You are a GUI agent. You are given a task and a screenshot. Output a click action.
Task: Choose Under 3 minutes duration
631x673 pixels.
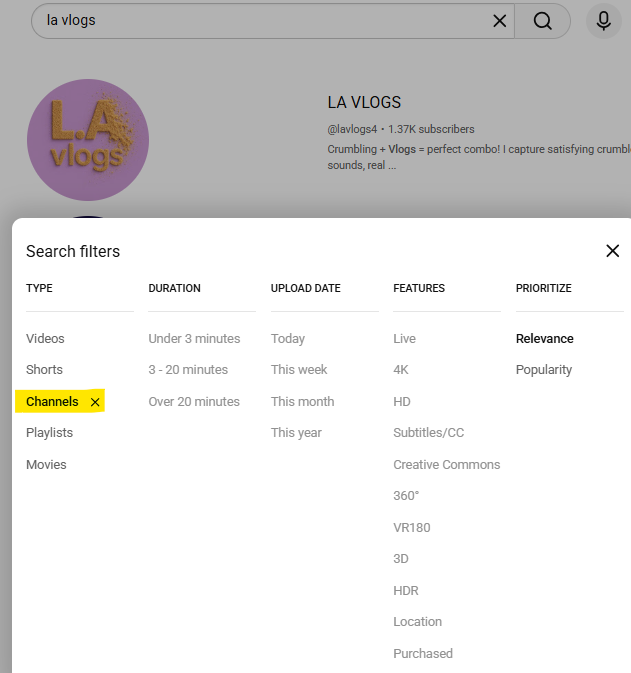[194, 339]
